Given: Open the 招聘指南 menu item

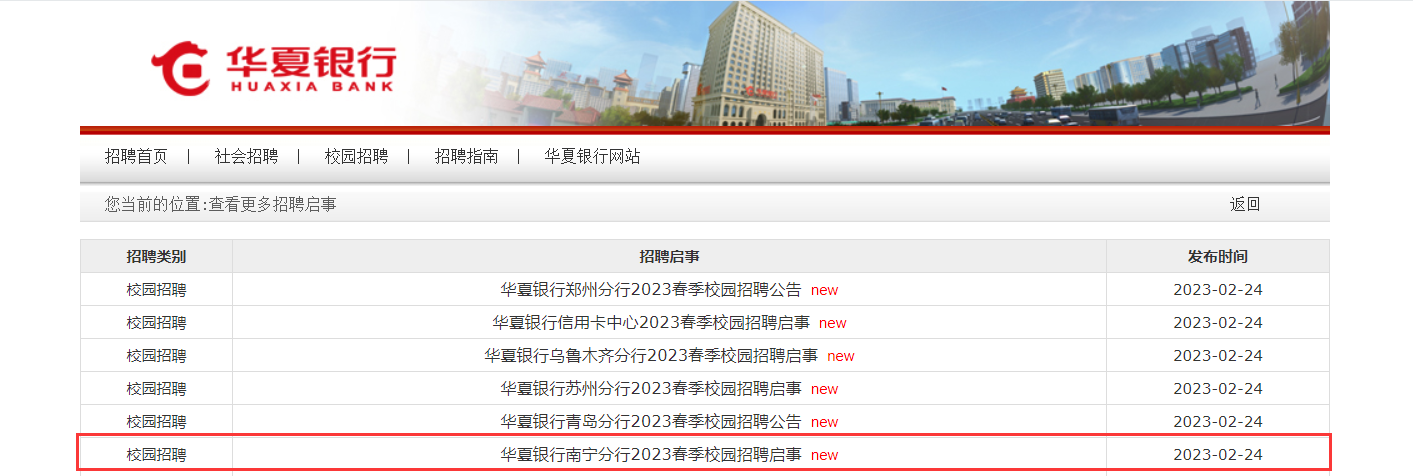Looking at the screenshot, I should pyautogui.click(x=466, y=157).
